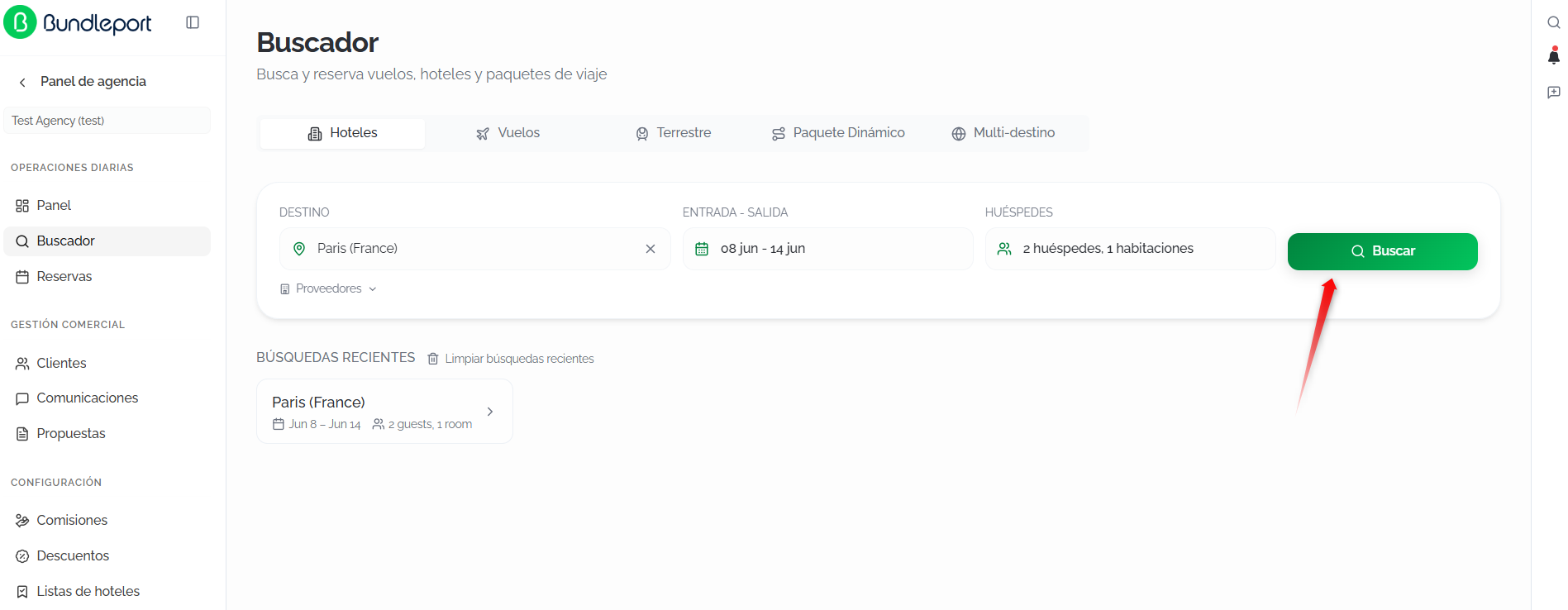The height and width of the screenshot is (610, 1568).
Task: Click the Bundleport logo icon
Action: 21,22
